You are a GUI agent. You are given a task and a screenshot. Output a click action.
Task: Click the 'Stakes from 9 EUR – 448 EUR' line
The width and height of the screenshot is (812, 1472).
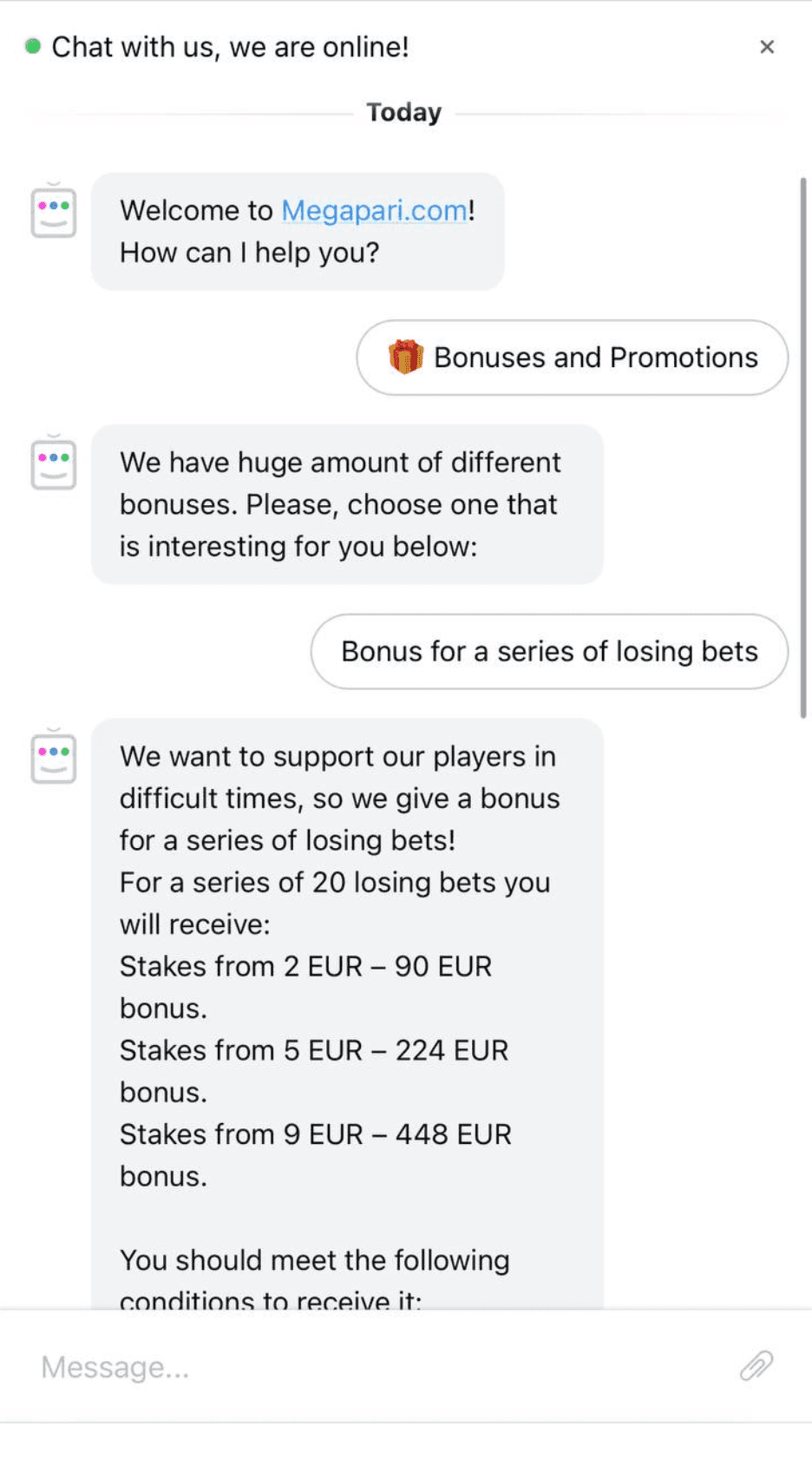pyautogui.click(x=316, y=1134)
